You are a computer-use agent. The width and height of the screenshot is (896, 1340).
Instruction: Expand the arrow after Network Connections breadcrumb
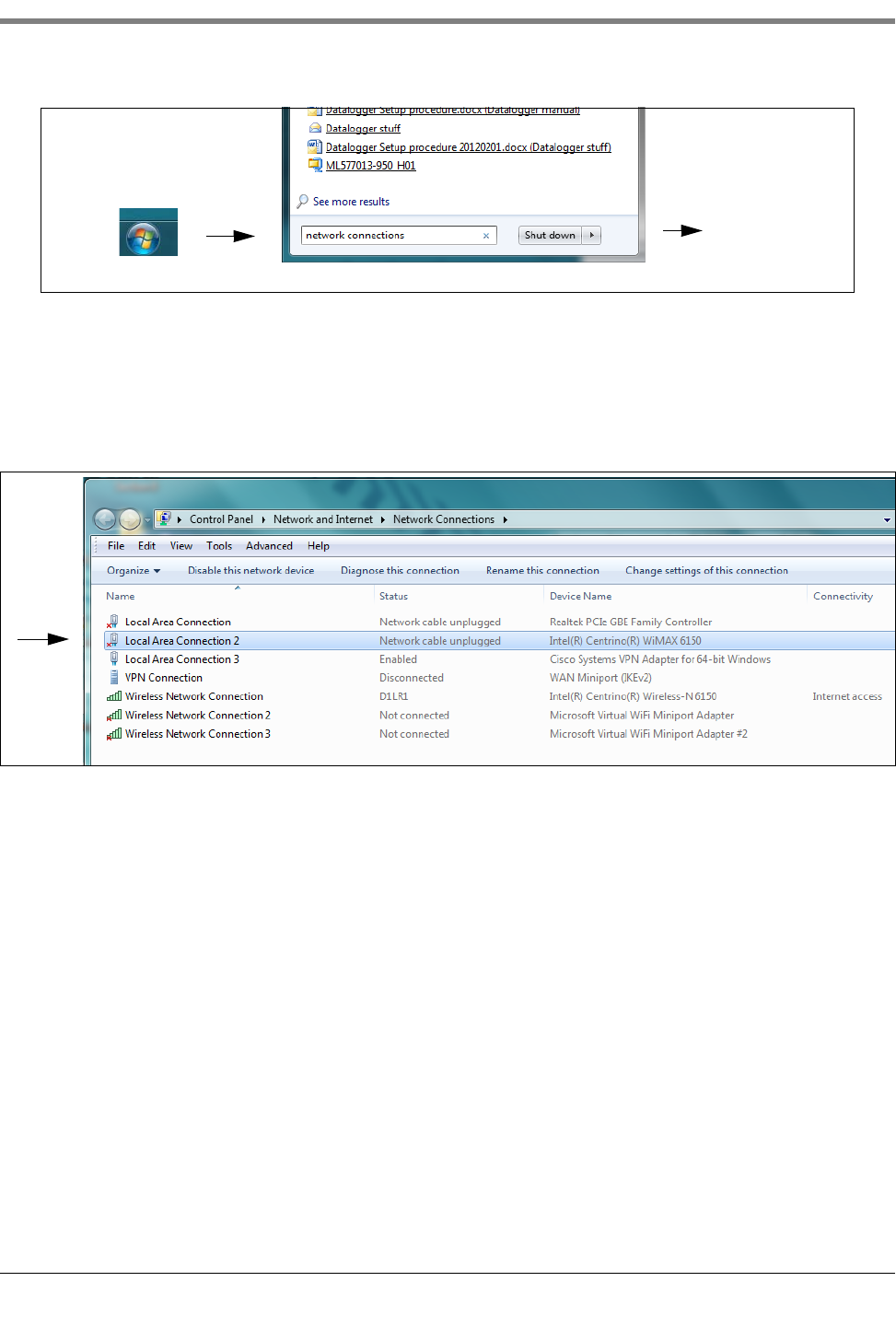pos(505,519)
